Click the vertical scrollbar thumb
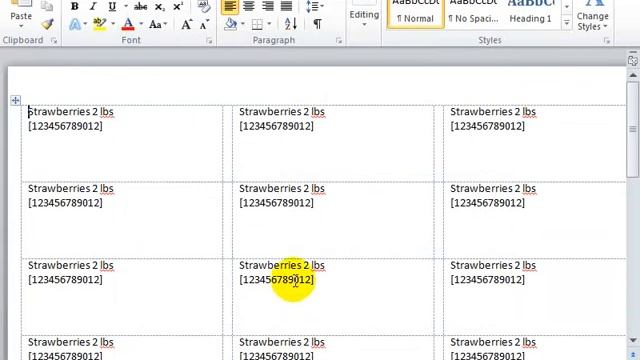 [x=633, y=129]
